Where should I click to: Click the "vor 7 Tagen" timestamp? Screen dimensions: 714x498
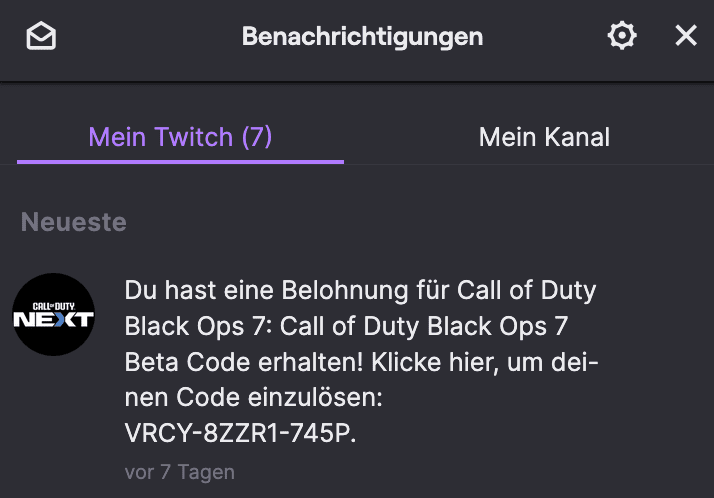tap(180, 471)
